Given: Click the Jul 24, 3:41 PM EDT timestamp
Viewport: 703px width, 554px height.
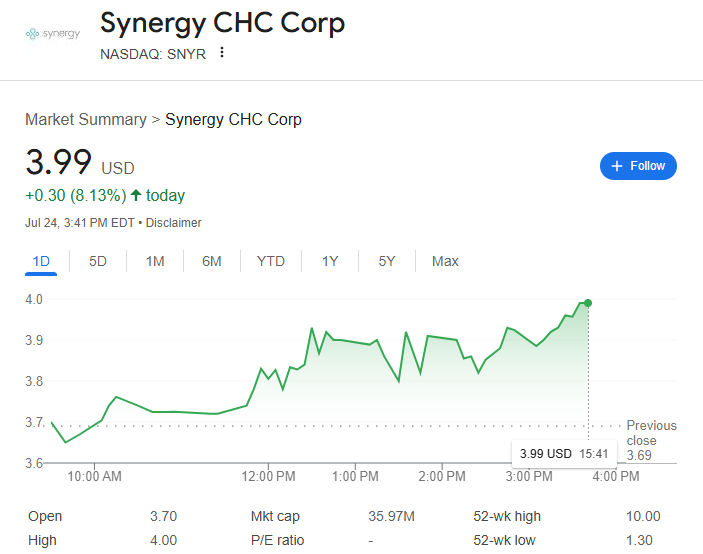Looking at the screenshot, I should [80, 223].
